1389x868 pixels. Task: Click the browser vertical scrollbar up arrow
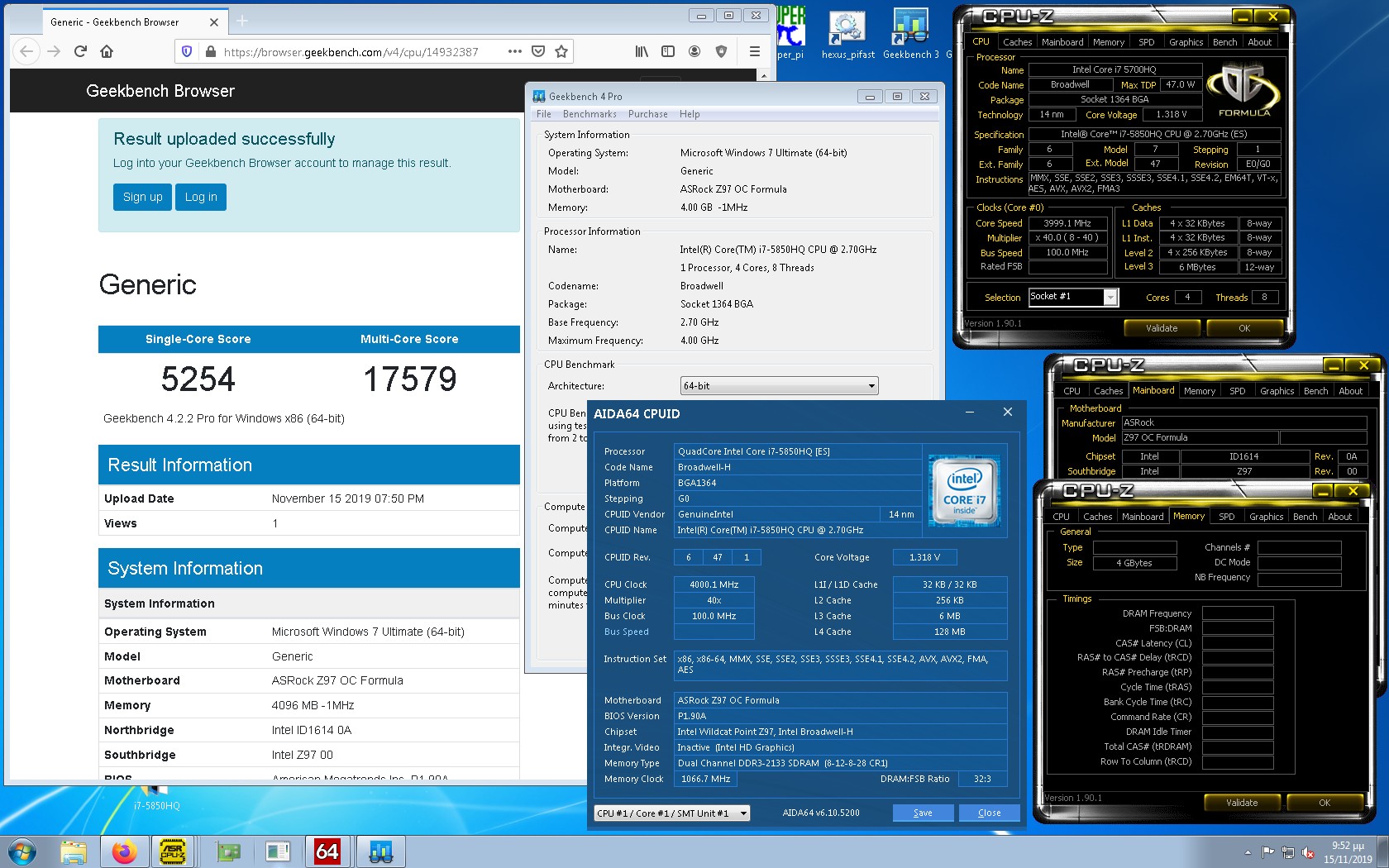[763, 75]
